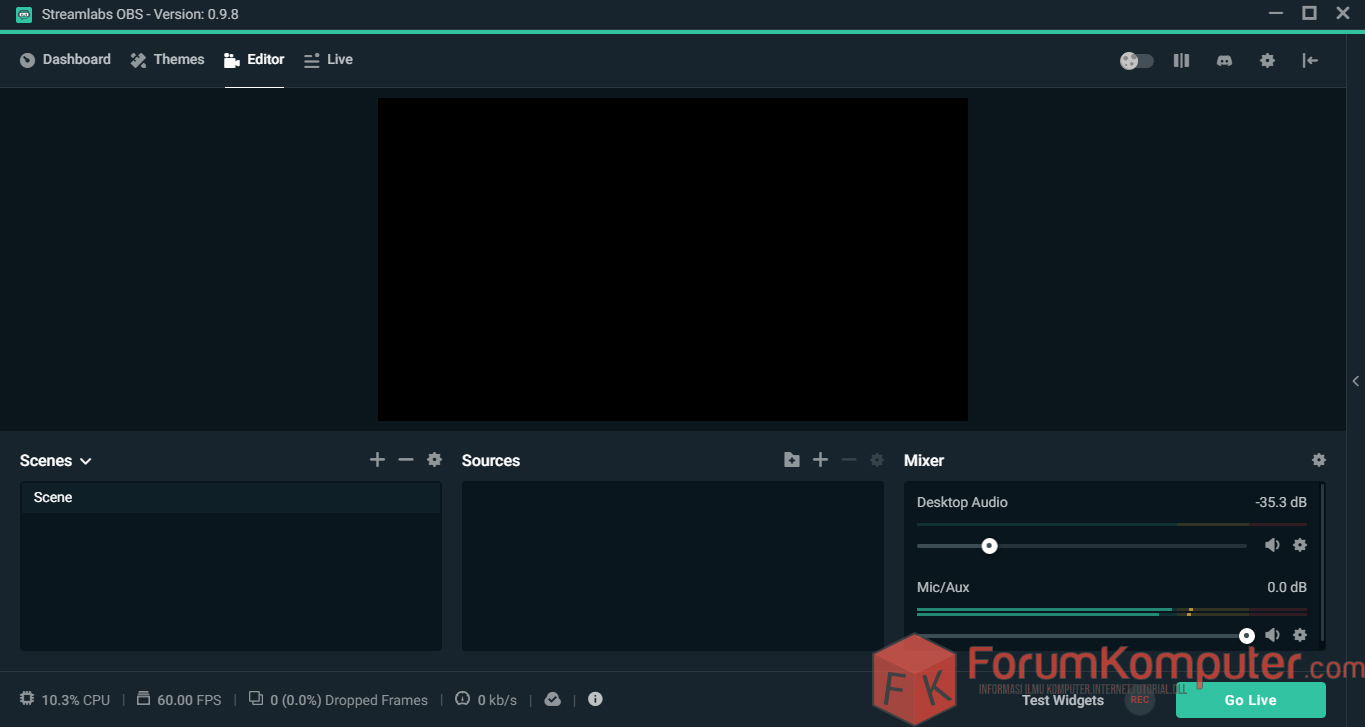Screen dimensions: 1365x727
Task: Open settings gear in the top bar
Action: pos(1267,61)
